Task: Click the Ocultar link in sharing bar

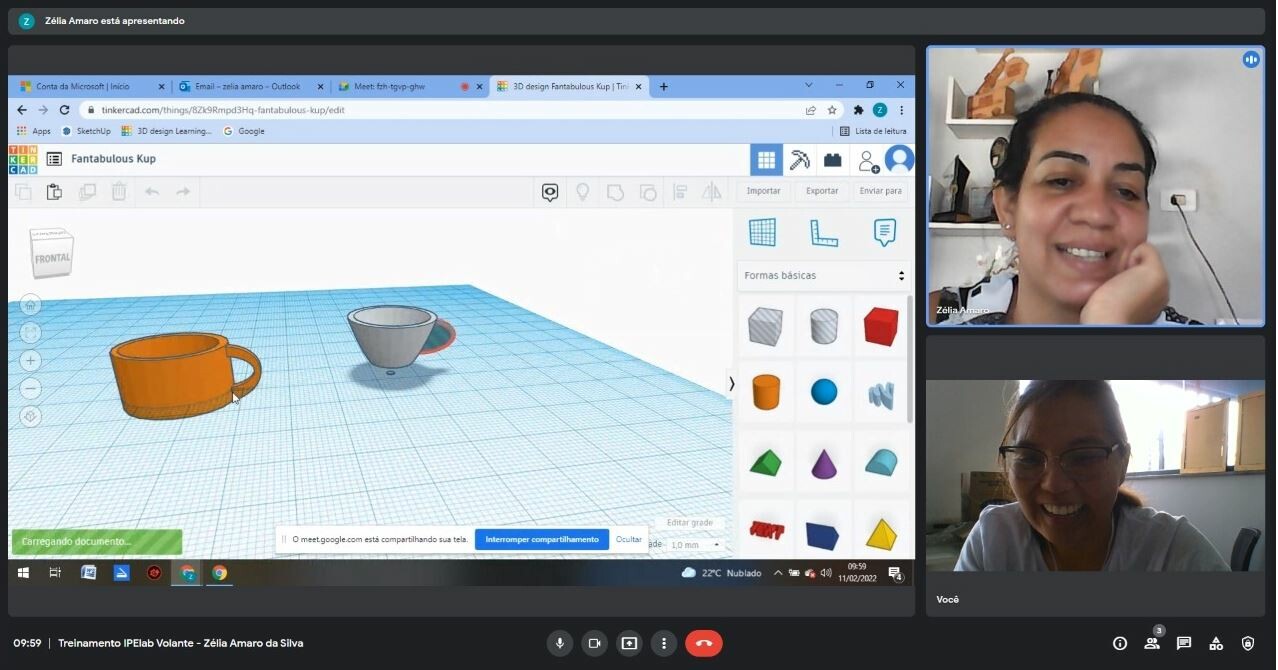Action: [629, 539]
